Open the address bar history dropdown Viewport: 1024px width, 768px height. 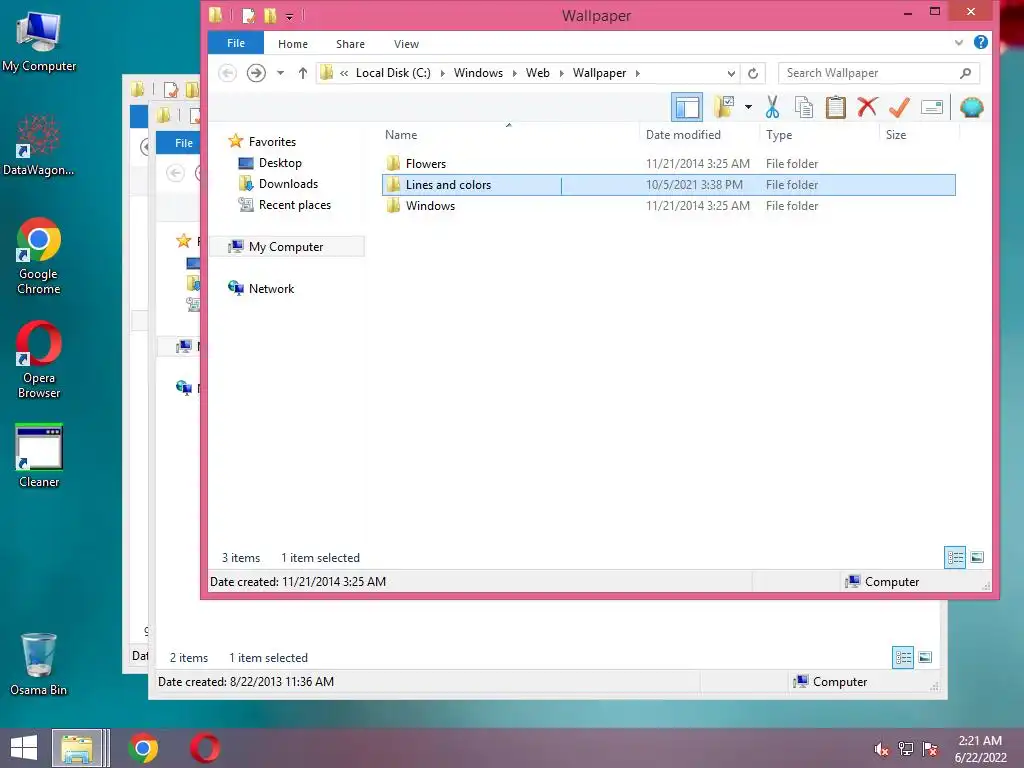[731, 73]
